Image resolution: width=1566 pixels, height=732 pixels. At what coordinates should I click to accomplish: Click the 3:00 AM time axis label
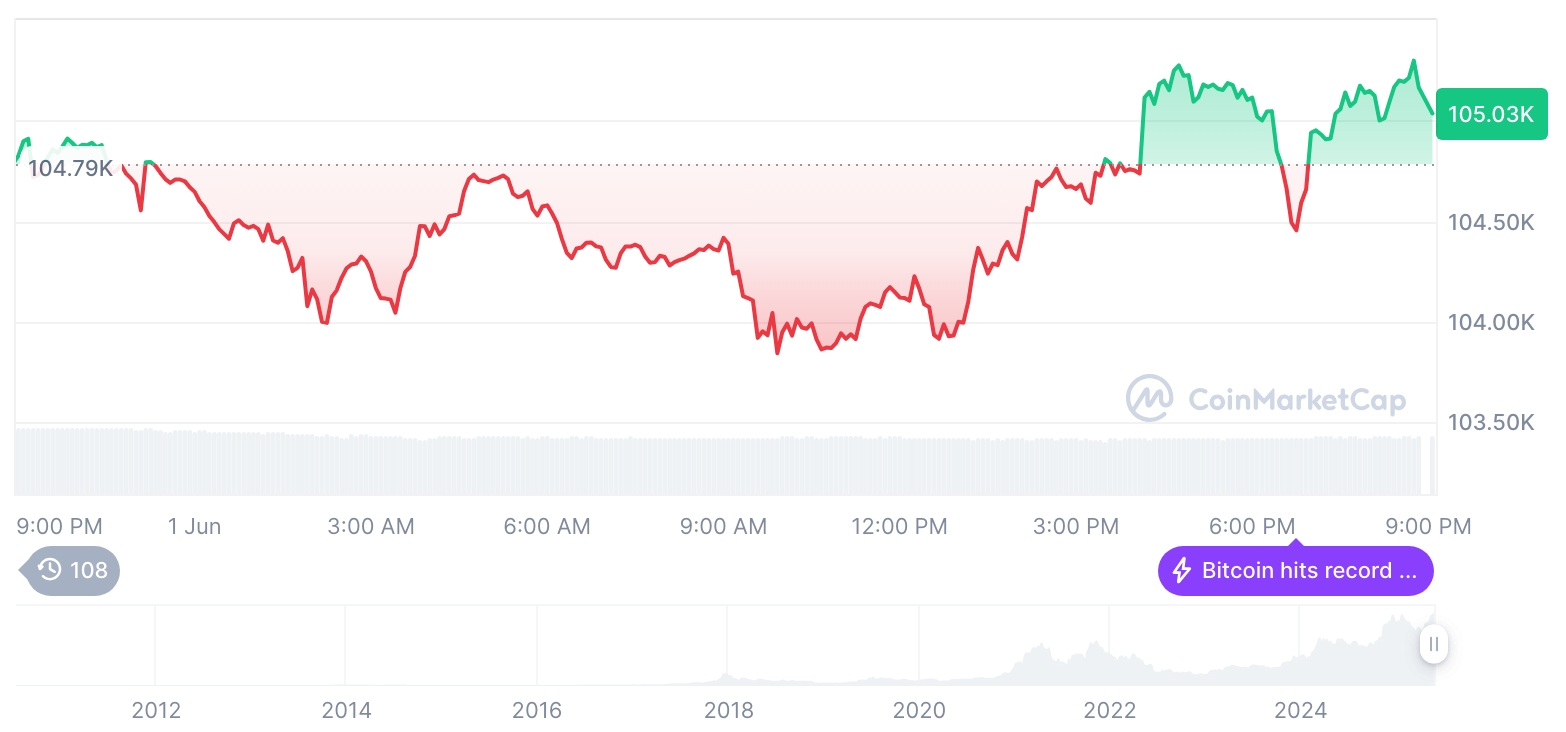tap(371, 526)
